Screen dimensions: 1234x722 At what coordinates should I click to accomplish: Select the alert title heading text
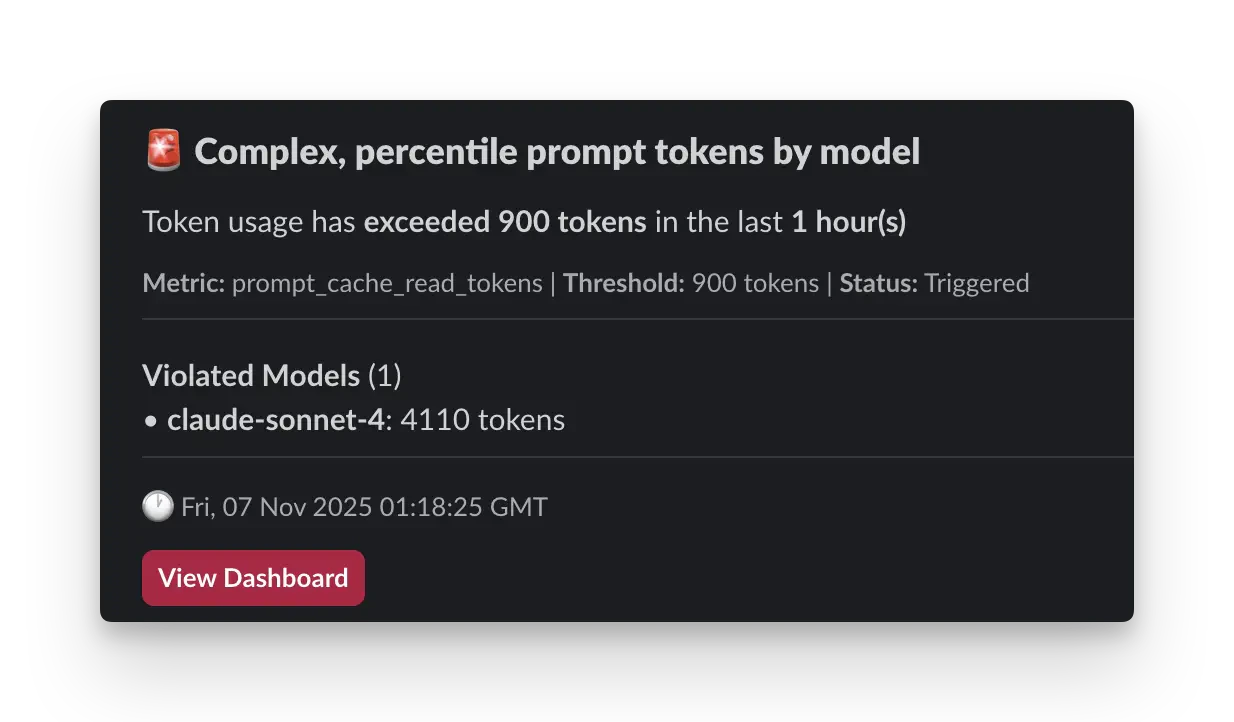(x=556, y=152)
